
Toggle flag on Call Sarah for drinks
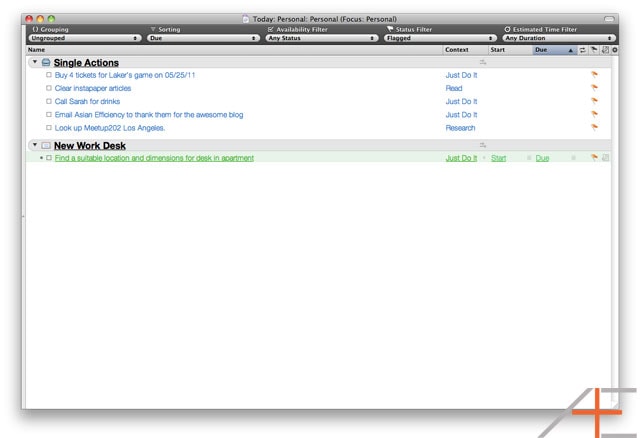coord(594,101)
